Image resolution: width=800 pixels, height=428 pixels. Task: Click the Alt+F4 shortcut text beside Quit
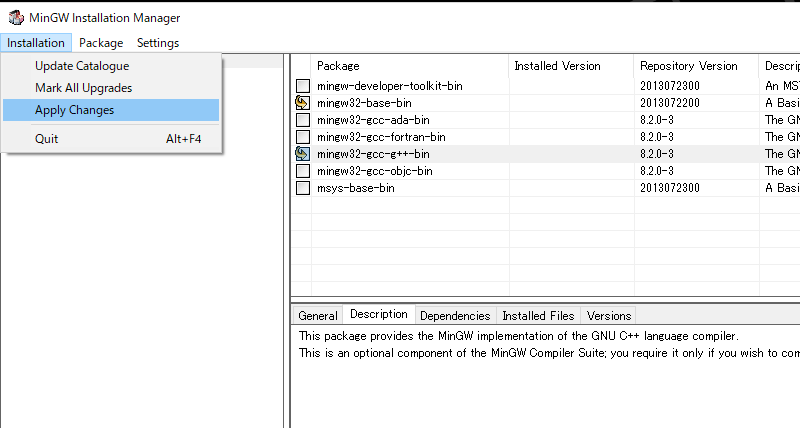(183, 139)
